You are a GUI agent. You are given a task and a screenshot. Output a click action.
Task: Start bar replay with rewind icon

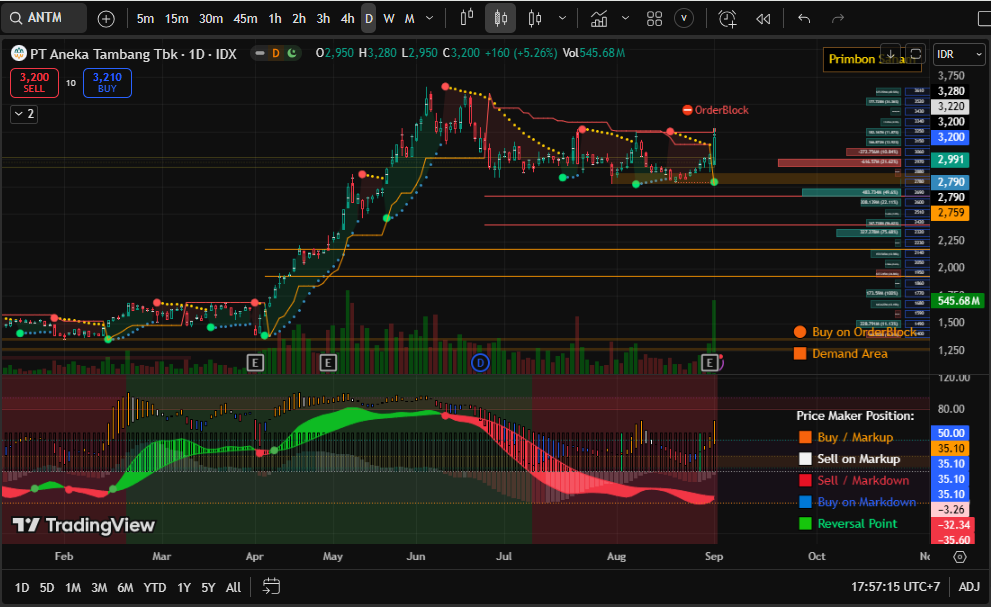763,19
